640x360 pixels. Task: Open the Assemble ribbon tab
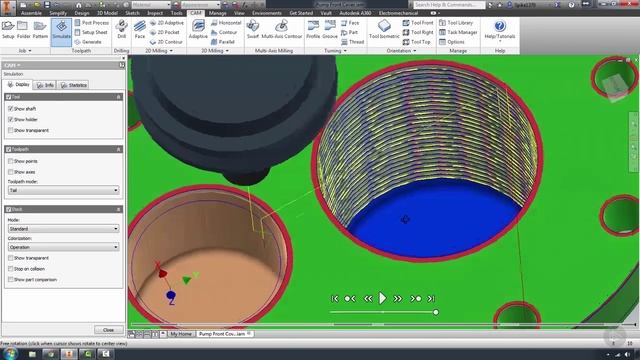[31, 13]
